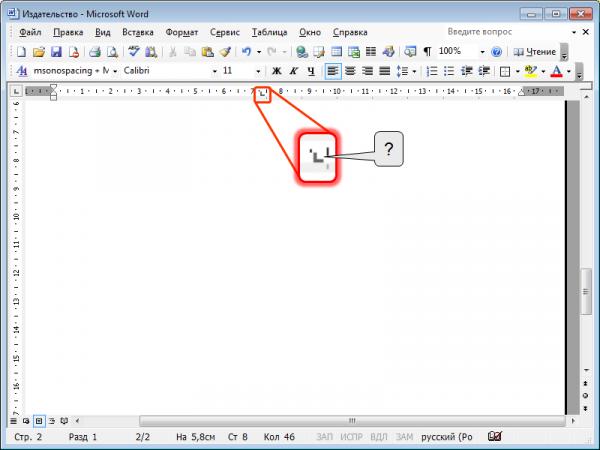Click the ЗАМ overtype indicator
Viewport: 600px width, 450px height.
click(404, 437)
